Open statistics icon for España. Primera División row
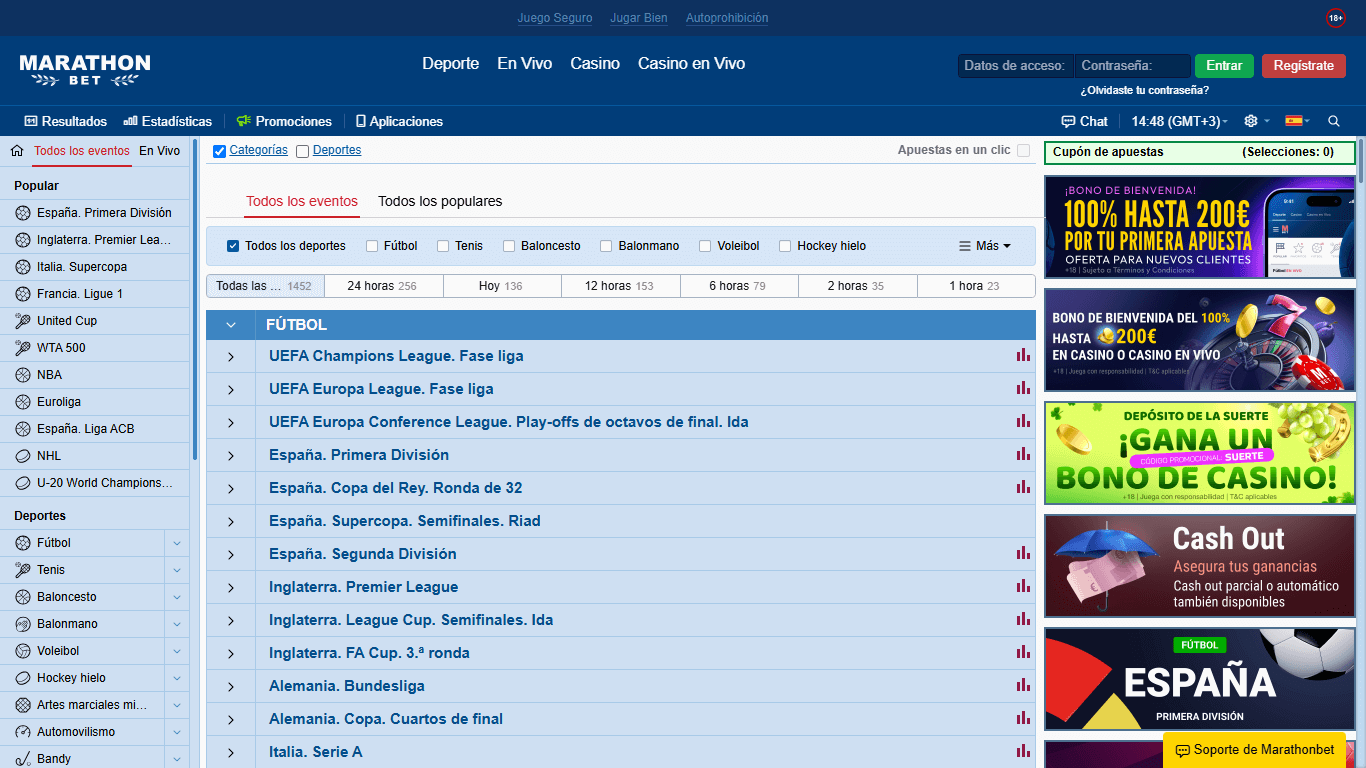This screenshot has height=768, width=1366. pos(1023,454)
